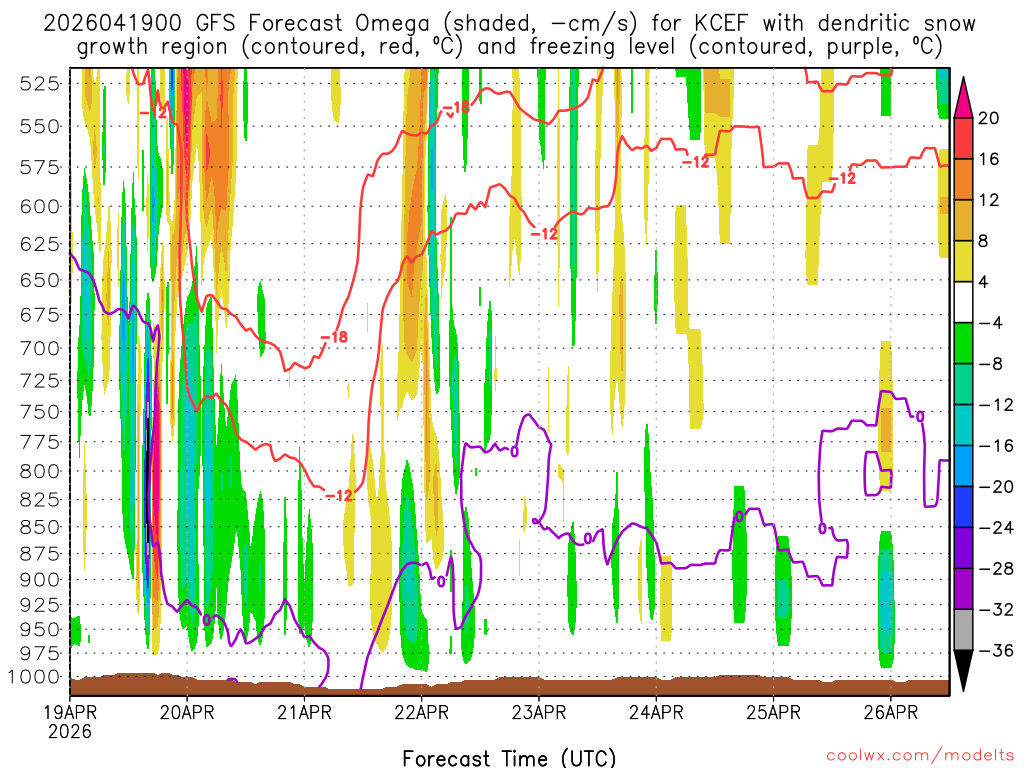Screen dimensions: 1024x768
Task: Click the 525 pressure level label
Action: pos(40,84)
